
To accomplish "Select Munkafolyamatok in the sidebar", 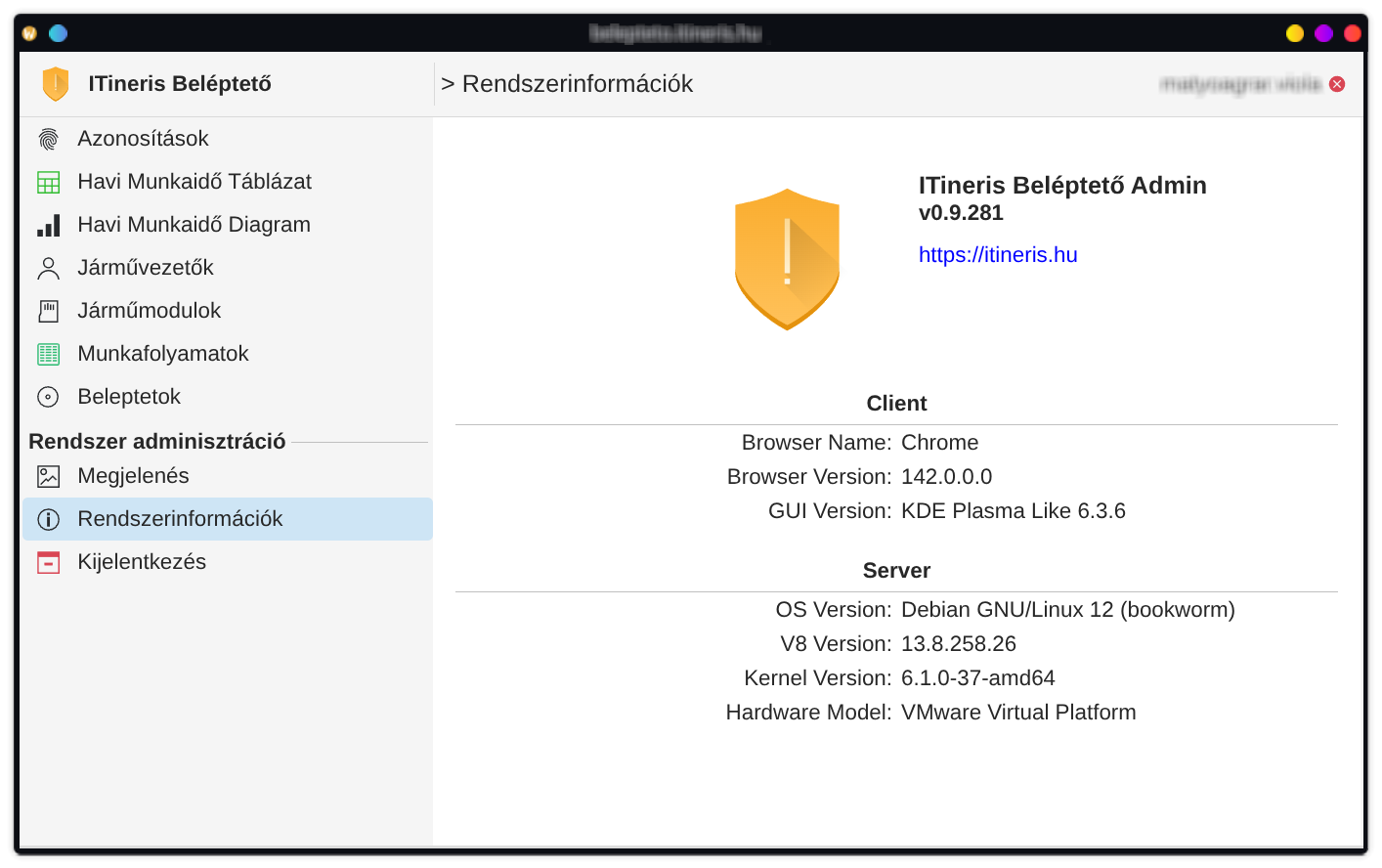I will [x=162, y=354].
